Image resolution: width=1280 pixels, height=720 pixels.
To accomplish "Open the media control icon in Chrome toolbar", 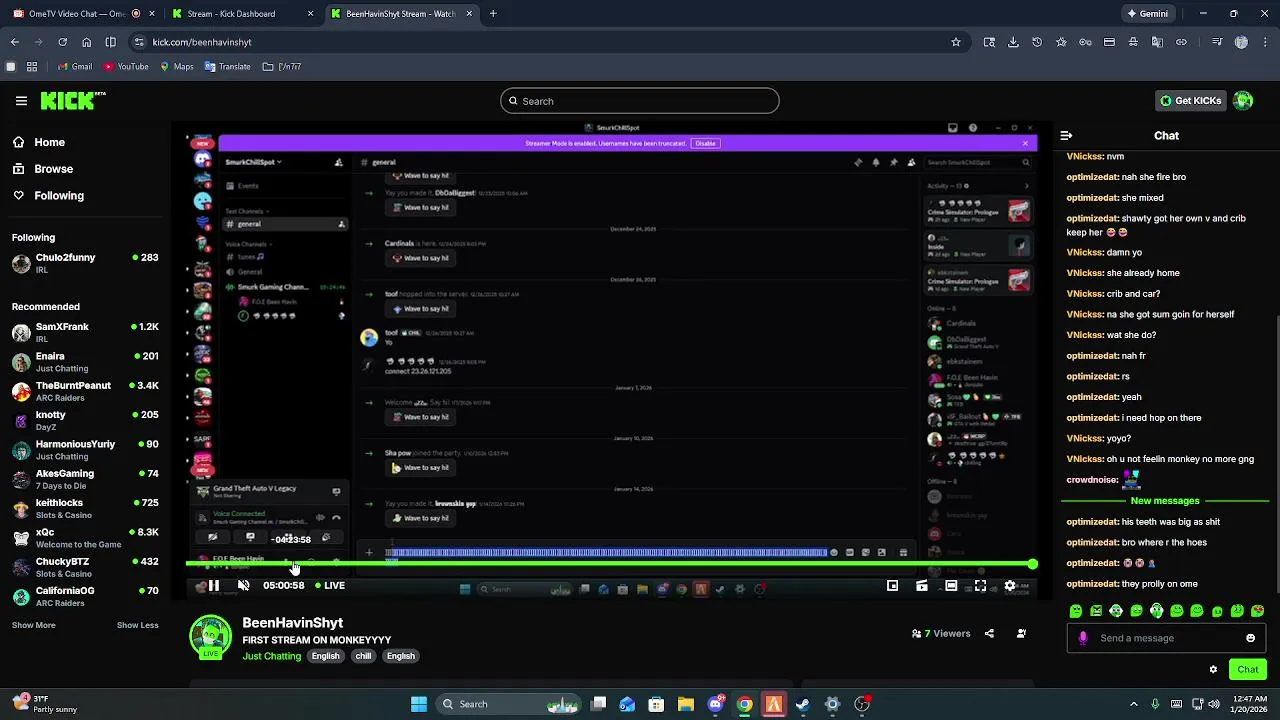I will pyautogui.click(x=1217, y=42).
